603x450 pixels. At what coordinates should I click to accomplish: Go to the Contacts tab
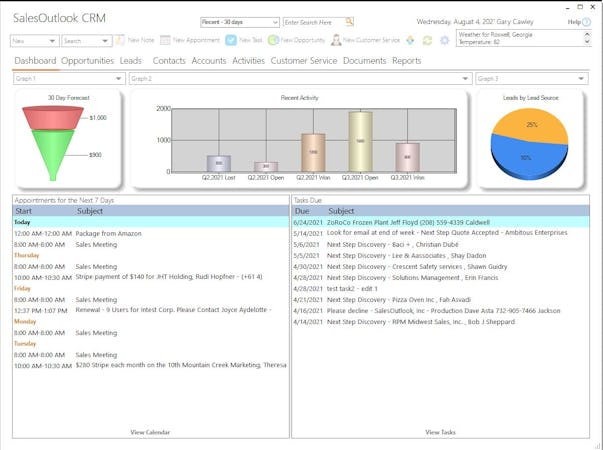(x=169, y=61)
